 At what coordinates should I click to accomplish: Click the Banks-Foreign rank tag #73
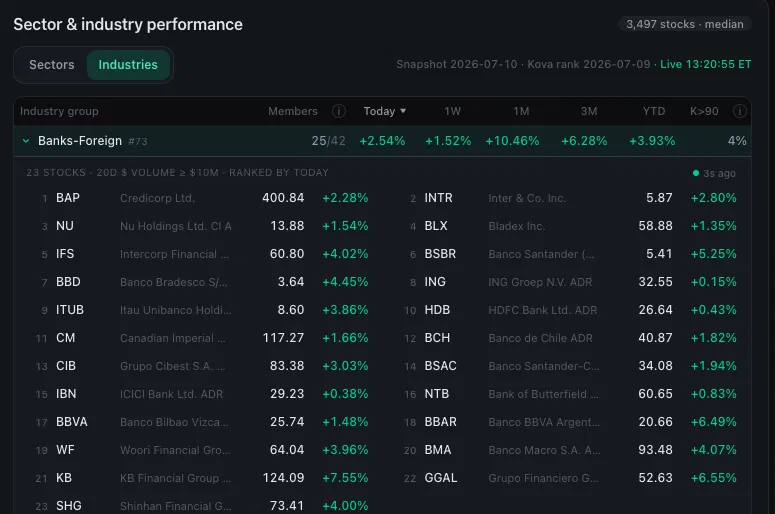click(x=138, y=141)
